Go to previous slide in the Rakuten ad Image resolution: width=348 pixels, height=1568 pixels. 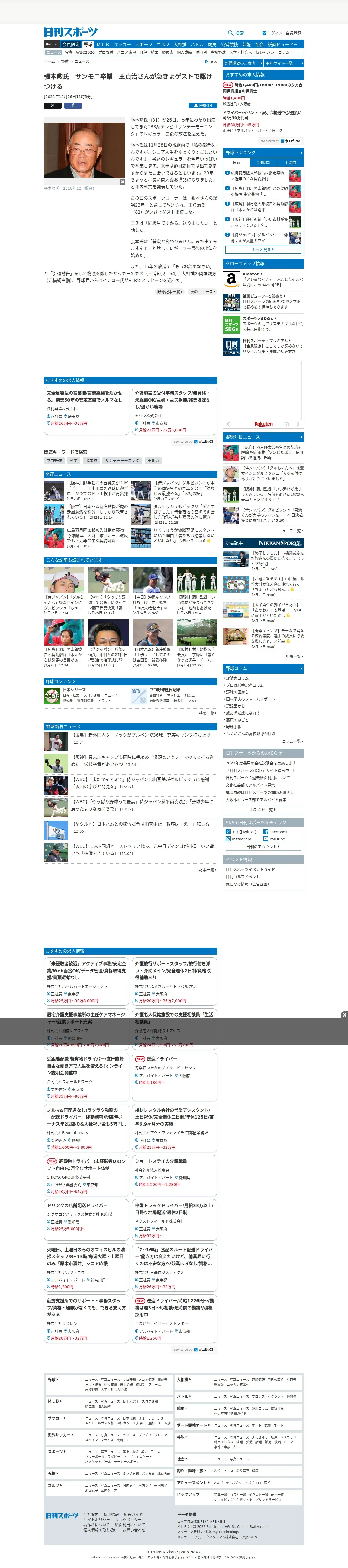click(228, 424)
